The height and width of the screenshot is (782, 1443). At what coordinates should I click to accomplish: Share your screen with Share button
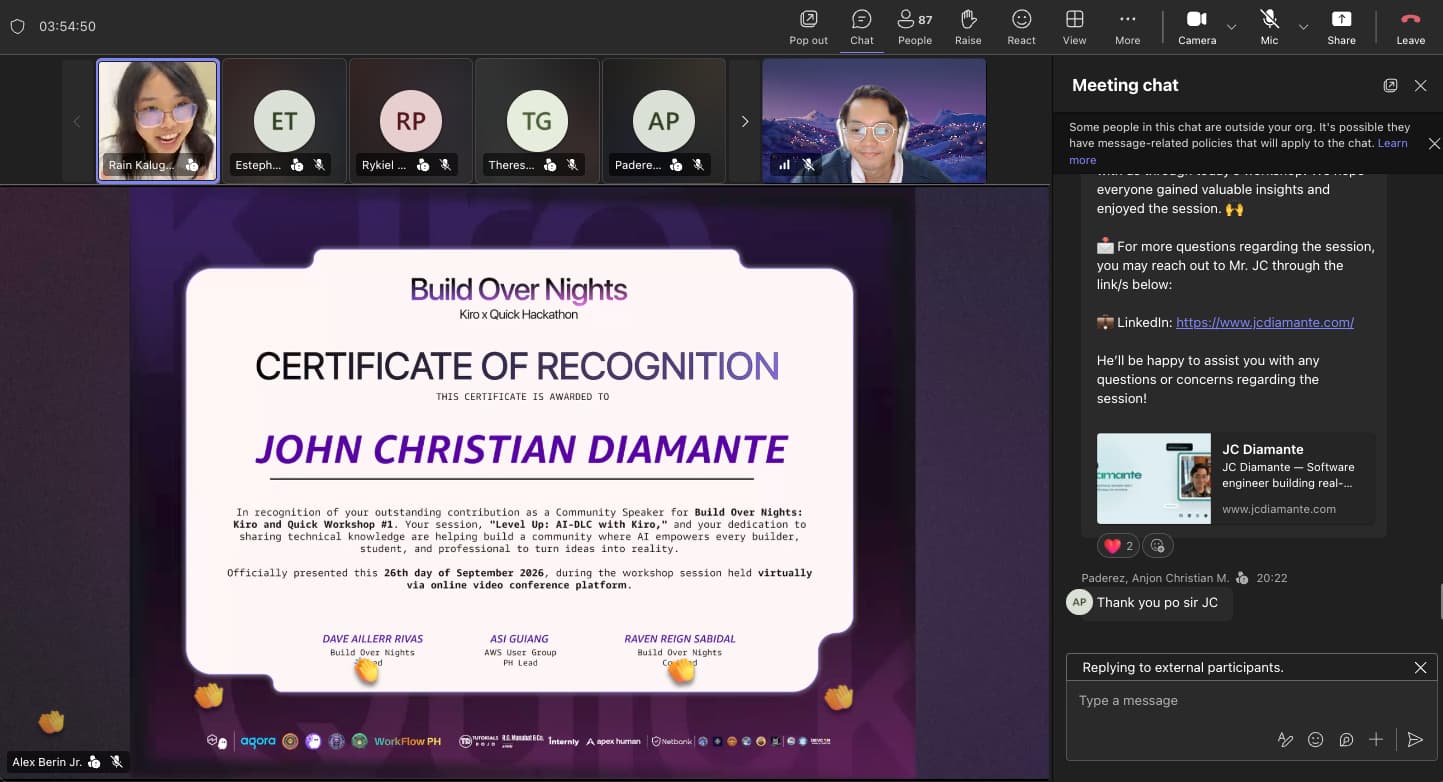(x=1341, y=27)
